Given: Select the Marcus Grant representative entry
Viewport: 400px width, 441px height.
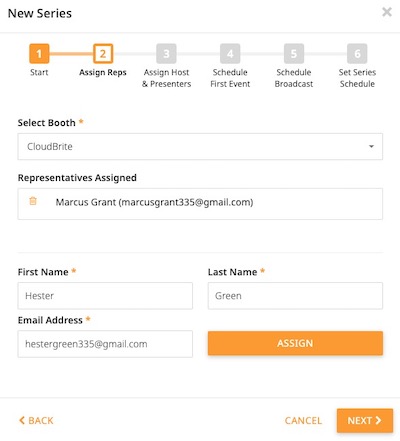Looking at the screenshot, I should (x=200, y=204).
